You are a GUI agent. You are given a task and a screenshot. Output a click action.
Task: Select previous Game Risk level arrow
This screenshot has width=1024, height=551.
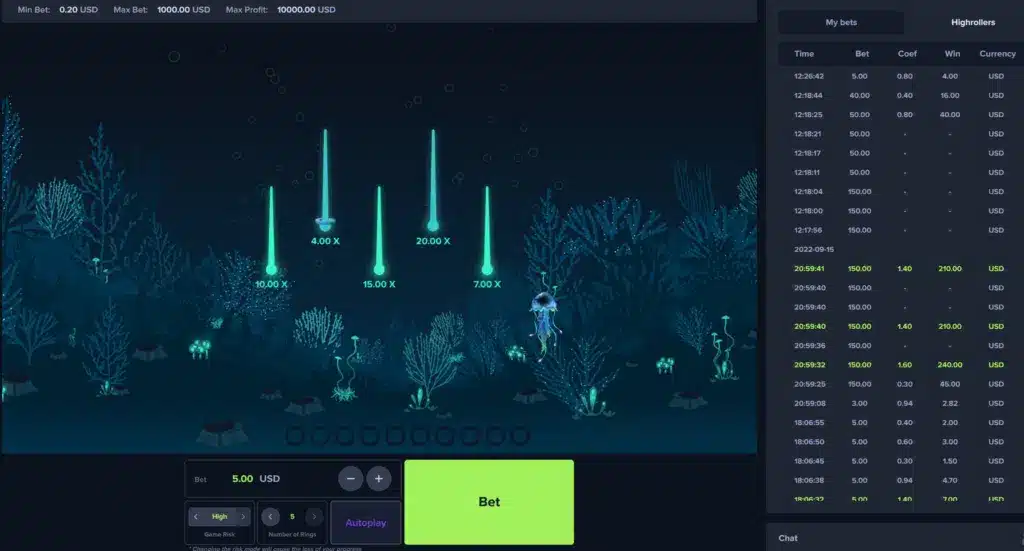point(195,516)
